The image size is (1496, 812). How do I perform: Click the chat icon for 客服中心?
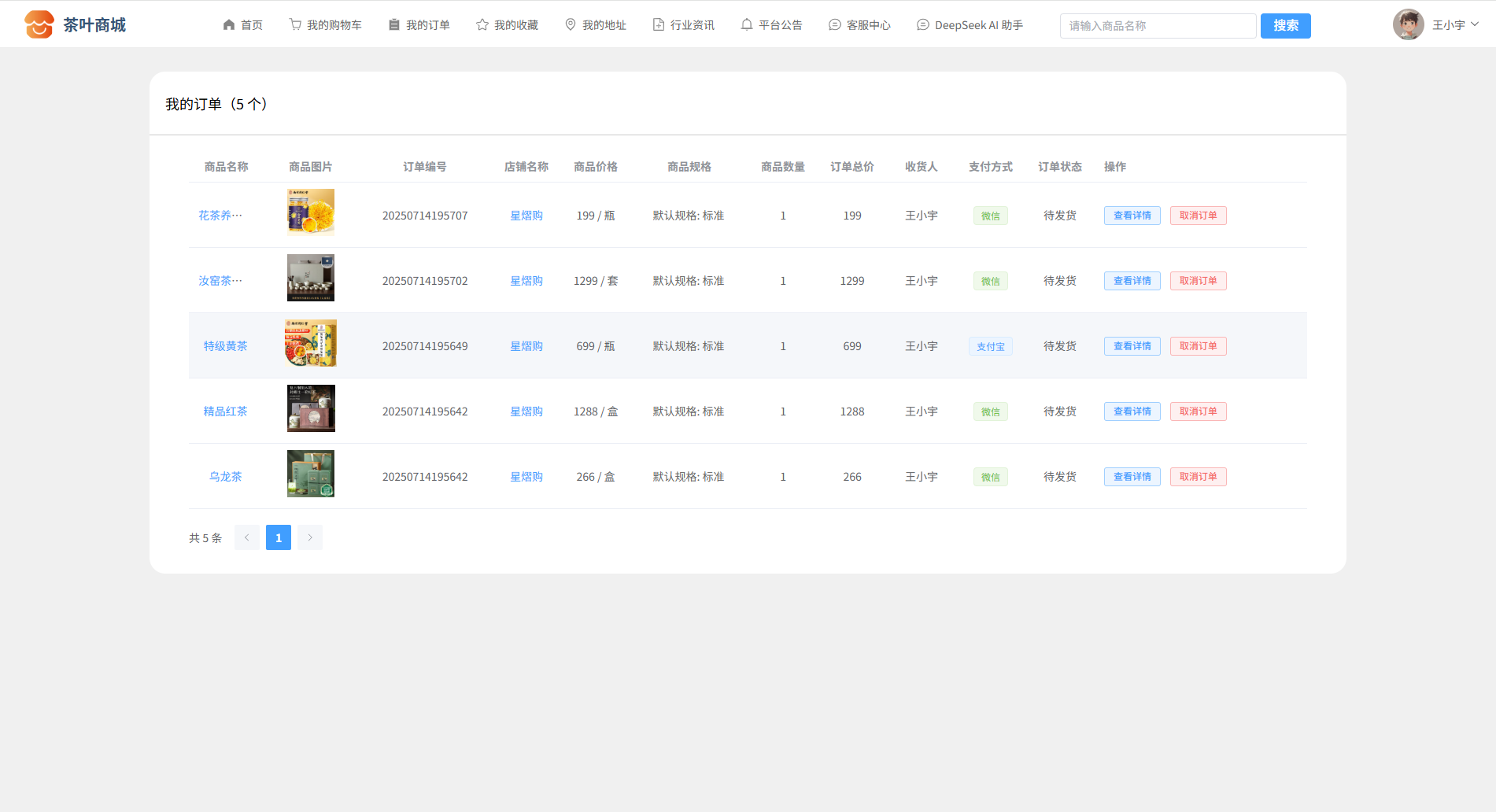[x=835, y=25]
